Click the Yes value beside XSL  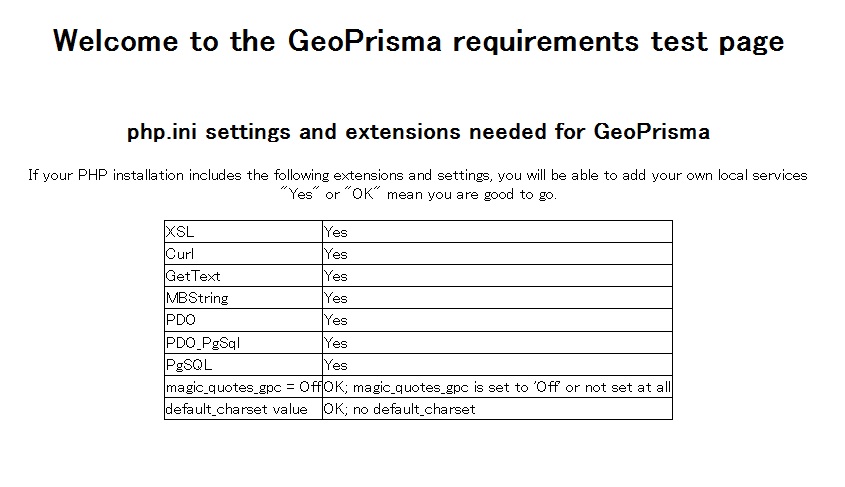(x=336, y=232)
